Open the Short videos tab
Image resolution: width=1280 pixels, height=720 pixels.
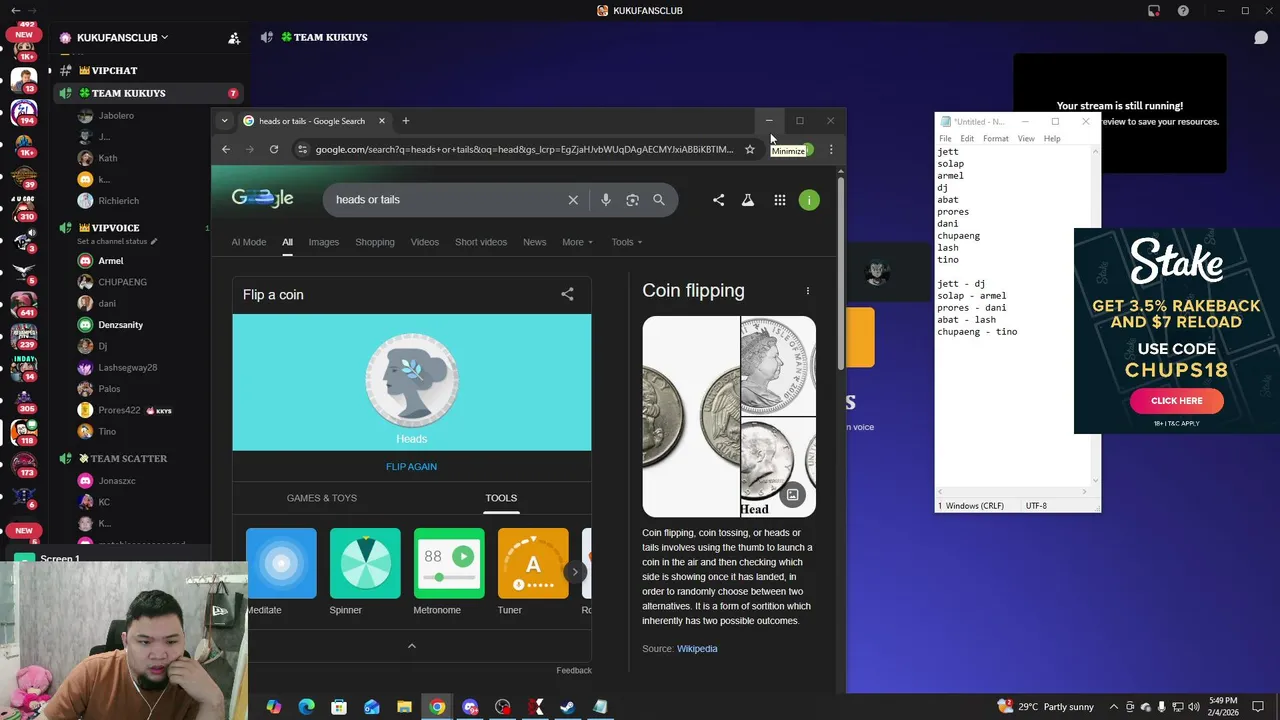pyautogui.click(x=481, y=242)
